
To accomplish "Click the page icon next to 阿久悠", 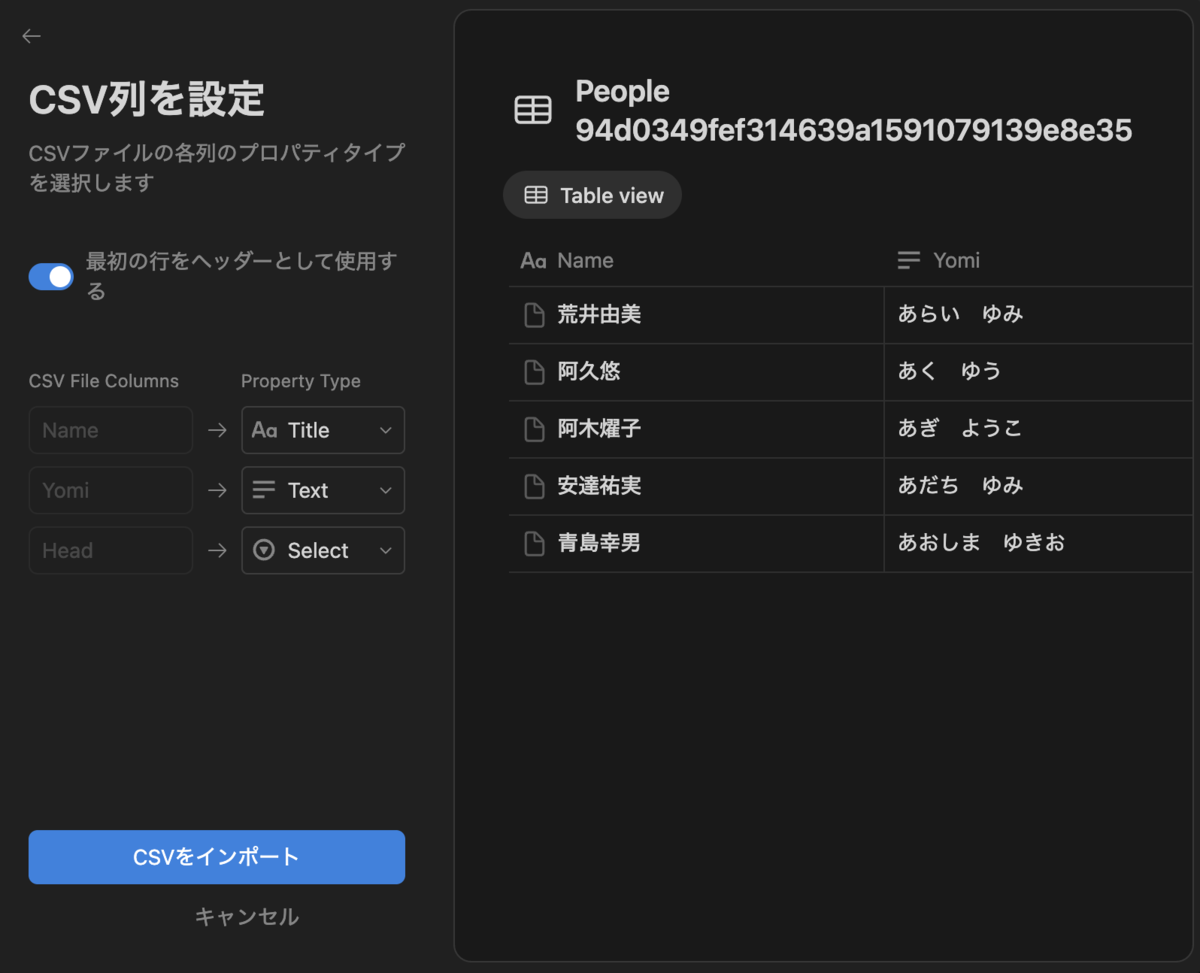I will click(x=535, y=372).
